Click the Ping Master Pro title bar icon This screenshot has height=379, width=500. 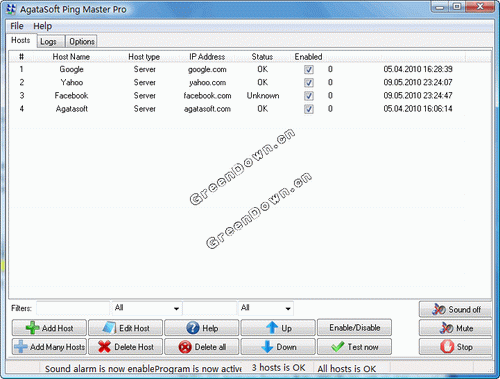11,9
